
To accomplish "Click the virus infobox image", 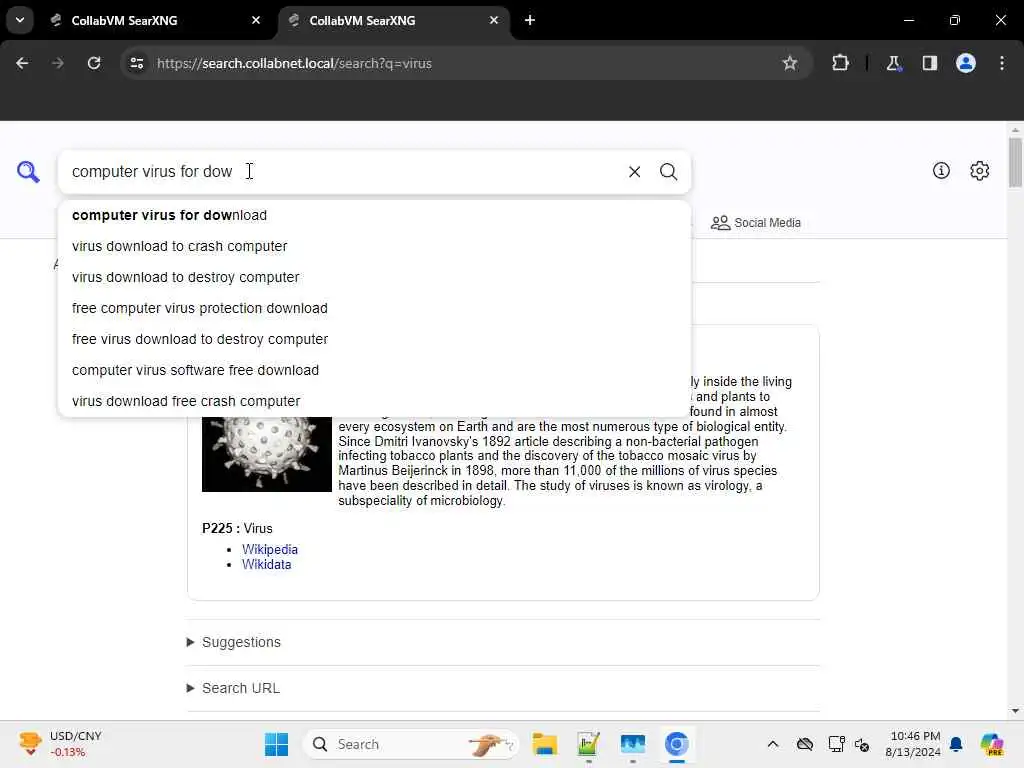I will click(x=266, y=455).
